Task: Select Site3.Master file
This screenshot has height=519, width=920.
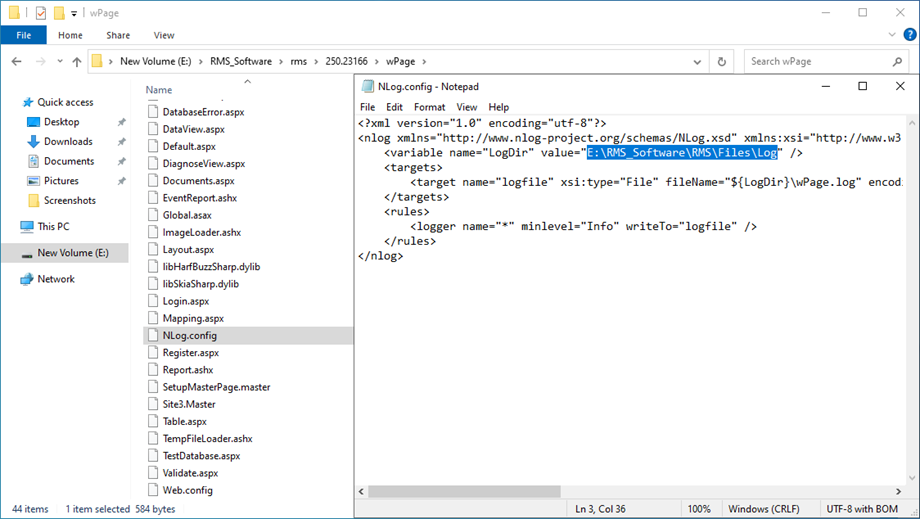Action: click(189, 405)
